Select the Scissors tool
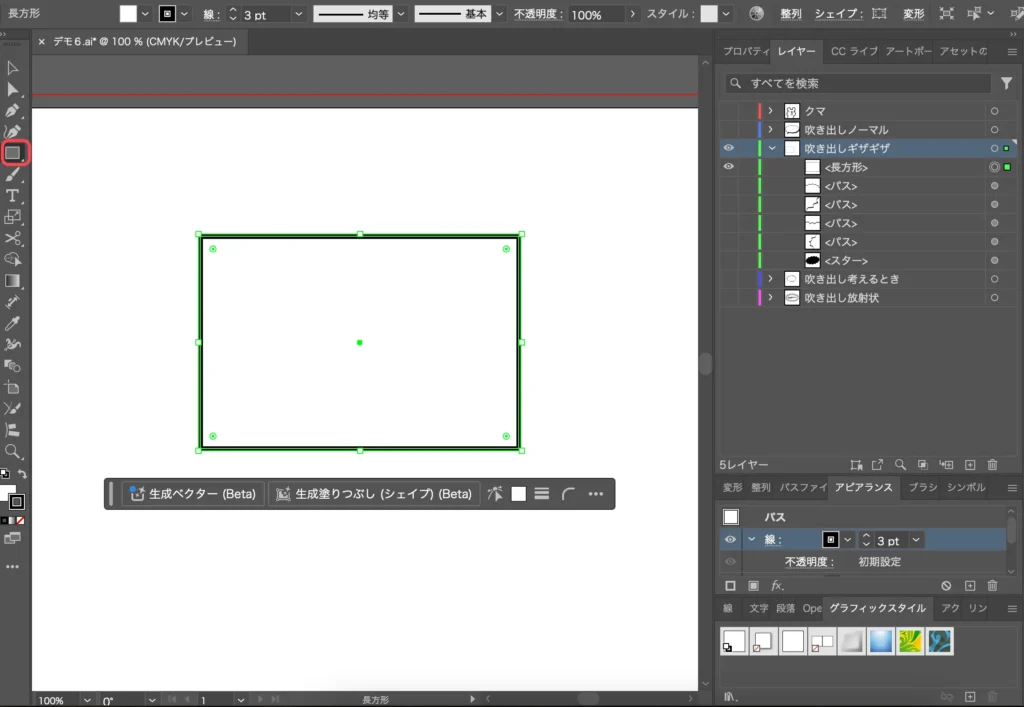The image size is (1024, 707). tap(13, 238)
